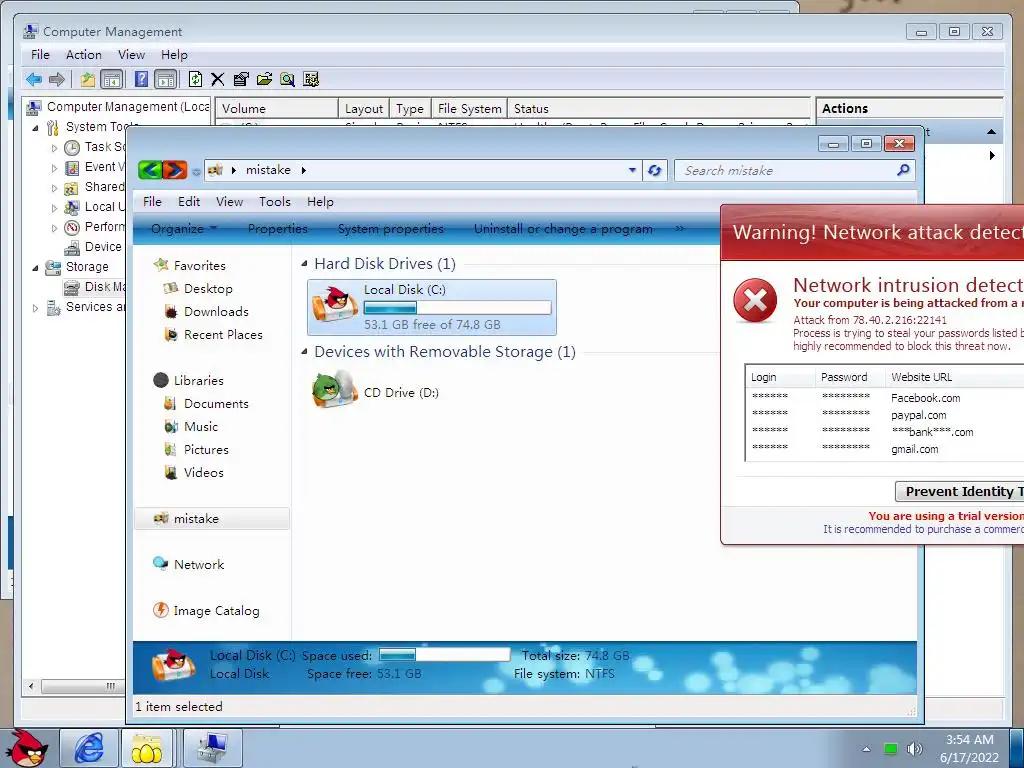Click the last settings icon in toolbar
The height and width of the screenshot is (768, 1024).
point(311,80)
